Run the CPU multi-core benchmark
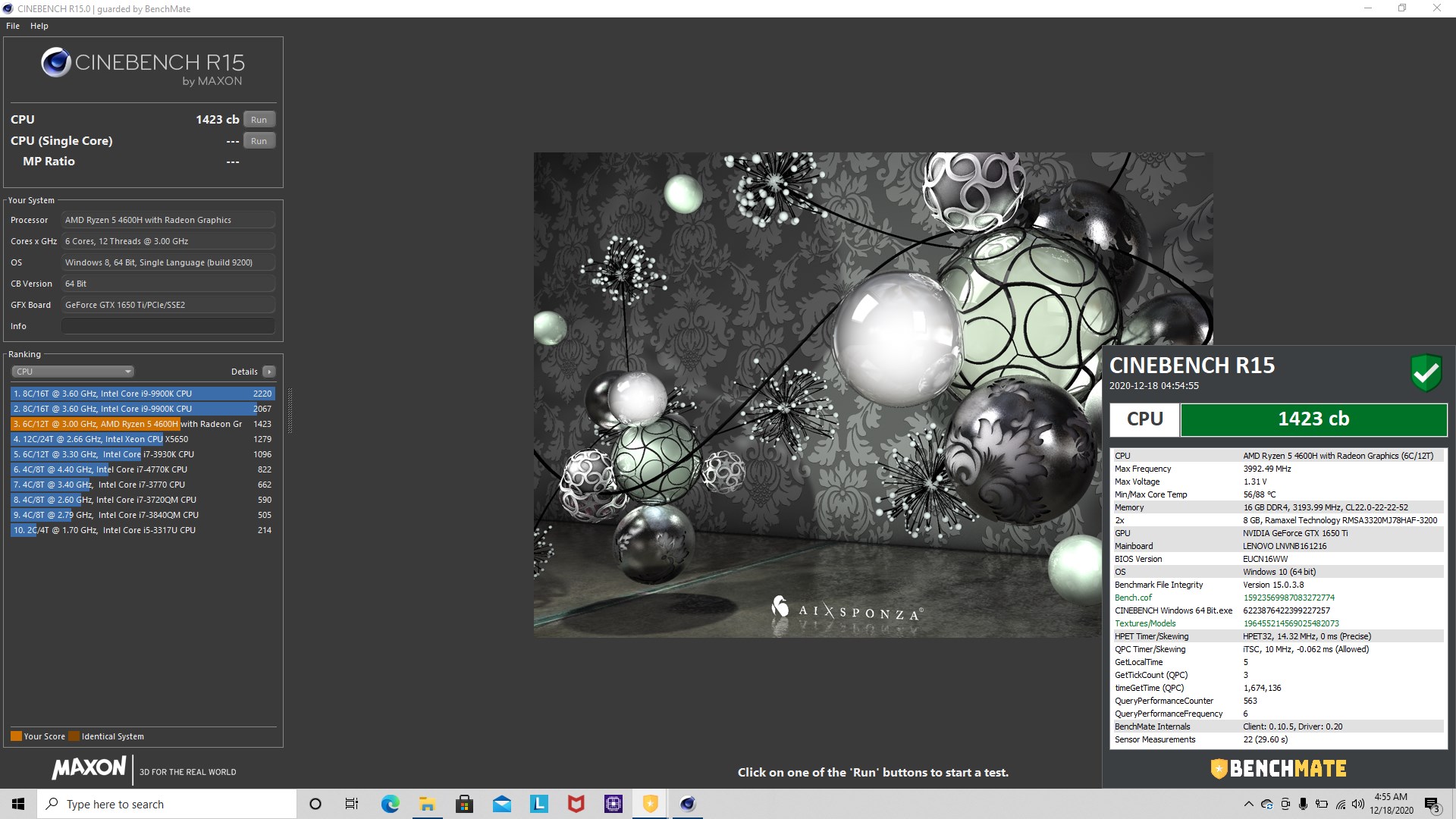The image size is (1456, 819). (x=259, y=120)
